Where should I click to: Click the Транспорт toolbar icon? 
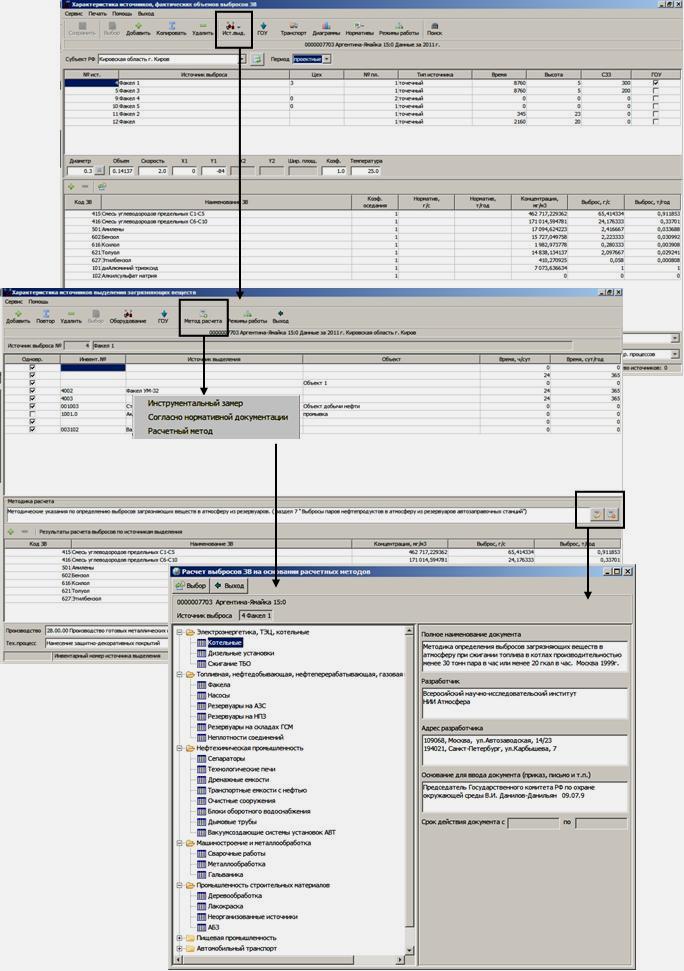pyautogui.click(x=293, y=28)
